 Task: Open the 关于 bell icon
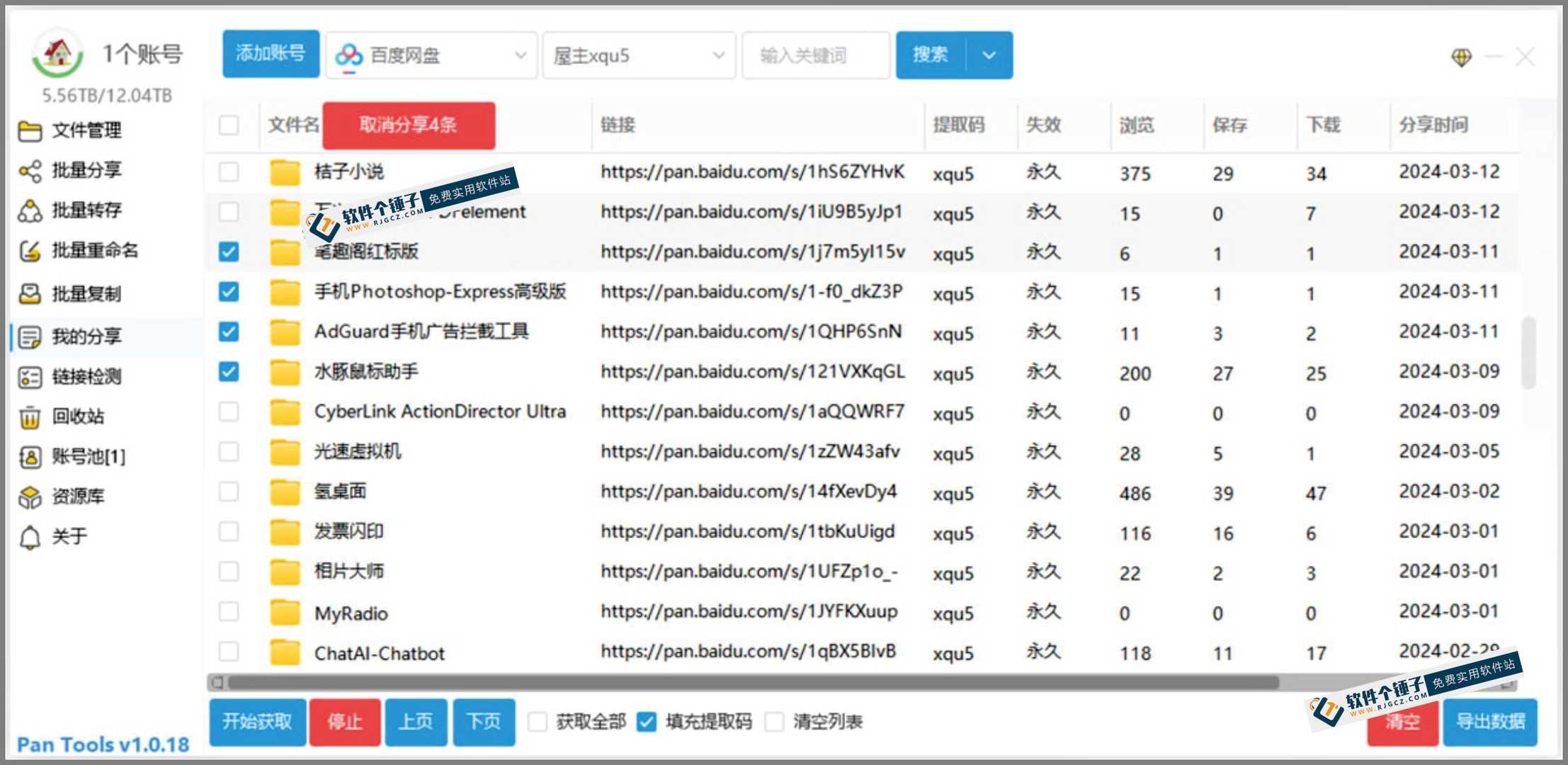coord(30,537)
